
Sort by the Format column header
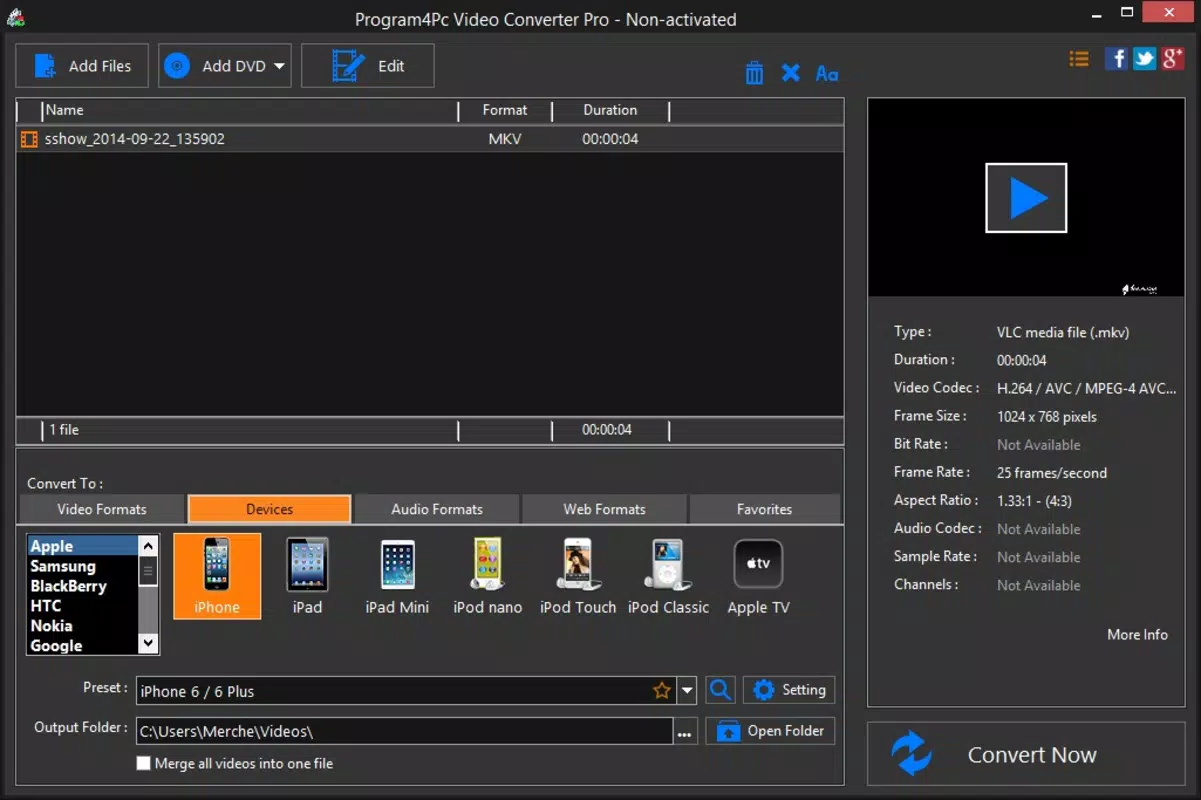[505, 110]
